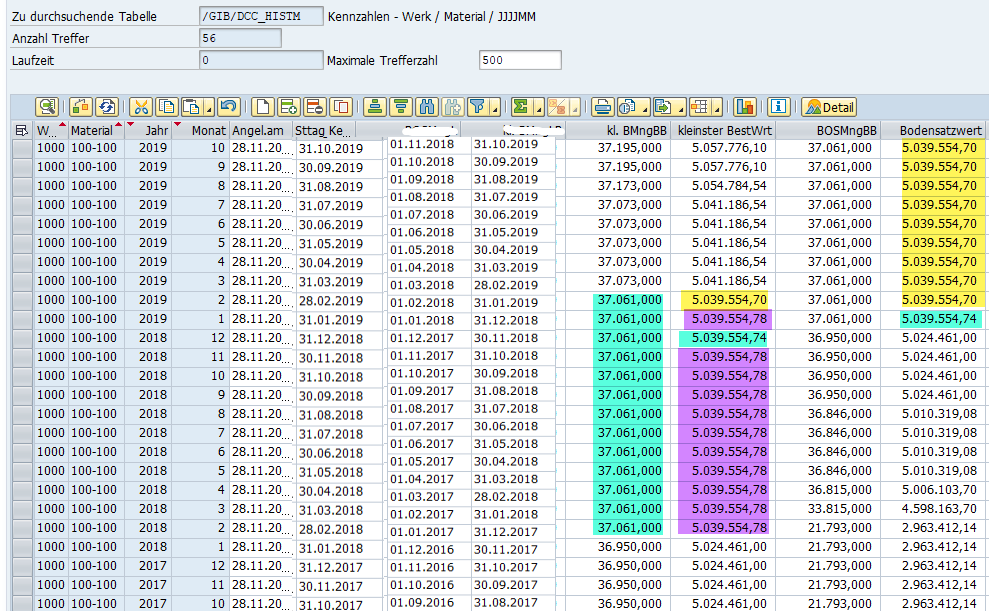Click the blue Information icon
The height and width of the screenshot is (611, 989).
pos(779,107)
